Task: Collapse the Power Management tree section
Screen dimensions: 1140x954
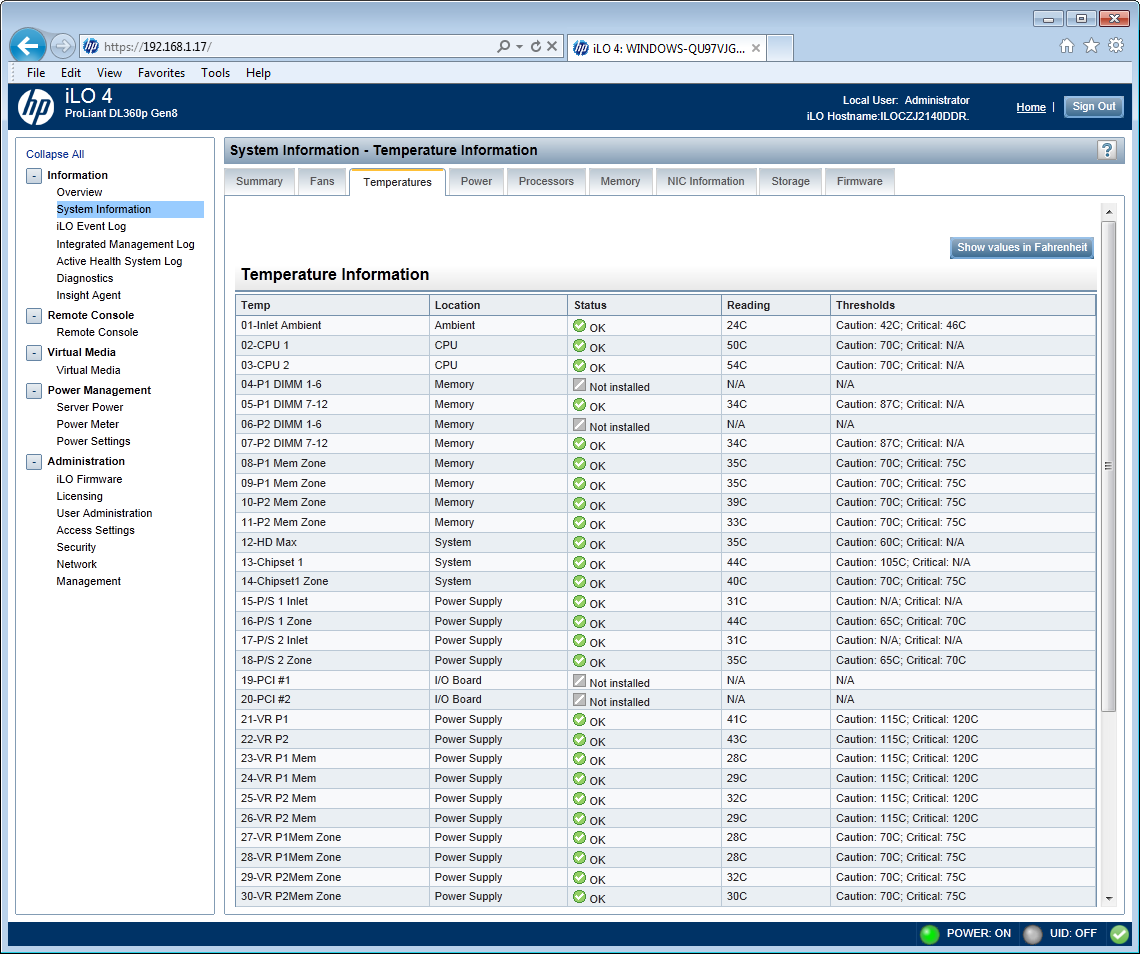Action: click(x=34, y=390)
